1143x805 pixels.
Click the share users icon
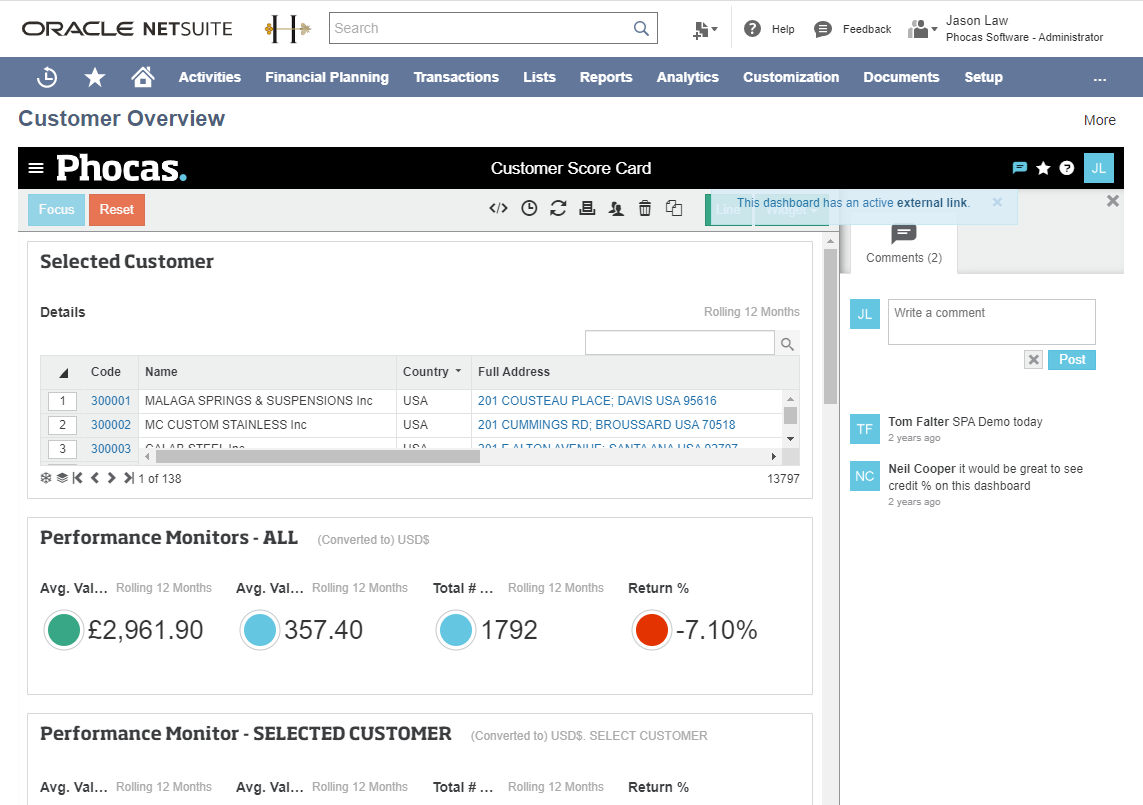pos(616,209)
